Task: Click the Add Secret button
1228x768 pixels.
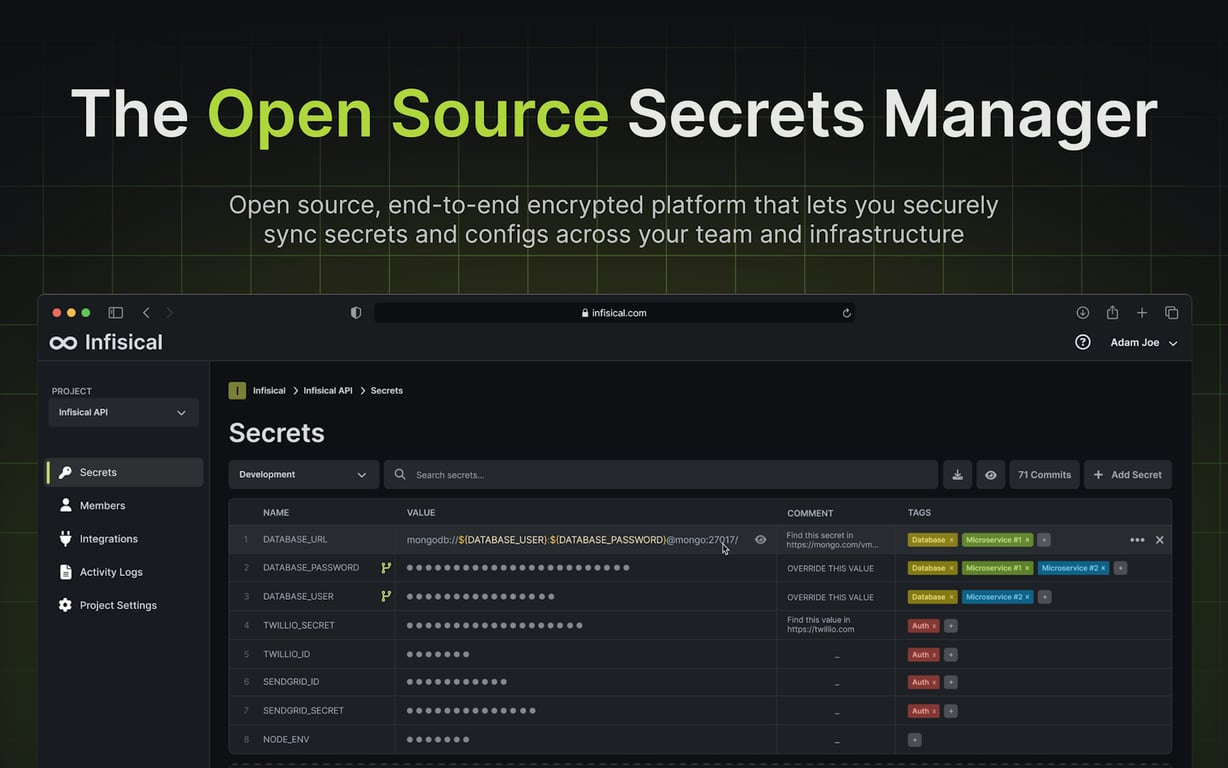Action: click(x=1127, y=475)
